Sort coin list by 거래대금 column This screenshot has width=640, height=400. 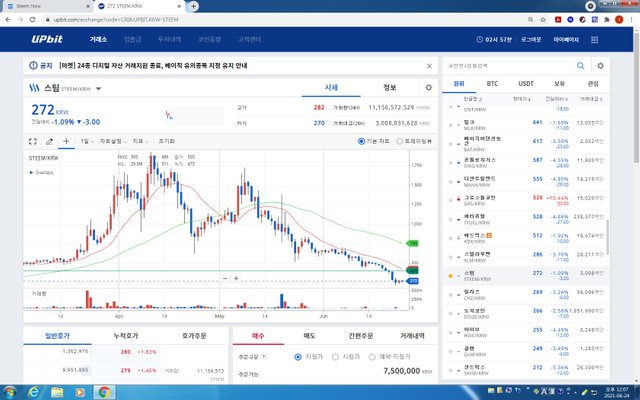[x=591, y=99]
